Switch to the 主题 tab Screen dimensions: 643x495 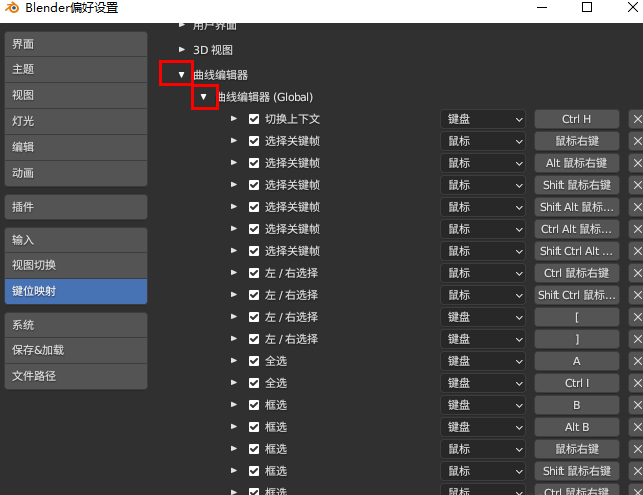tap(76, 69)
